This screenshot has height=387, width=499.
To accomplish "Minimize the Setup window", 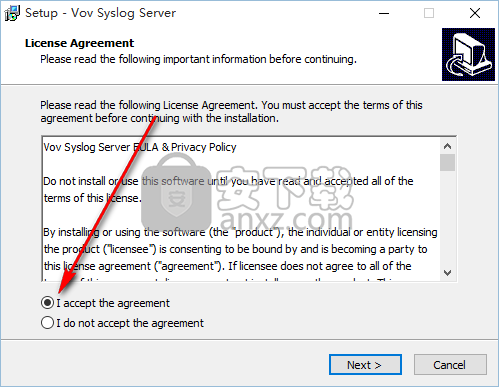I will pyautogui.click(x=384, y=13).
